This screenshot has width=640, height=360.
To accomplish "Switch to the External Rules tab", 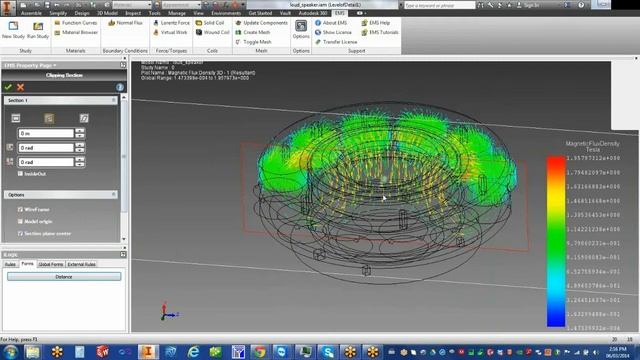I will 82,264.
